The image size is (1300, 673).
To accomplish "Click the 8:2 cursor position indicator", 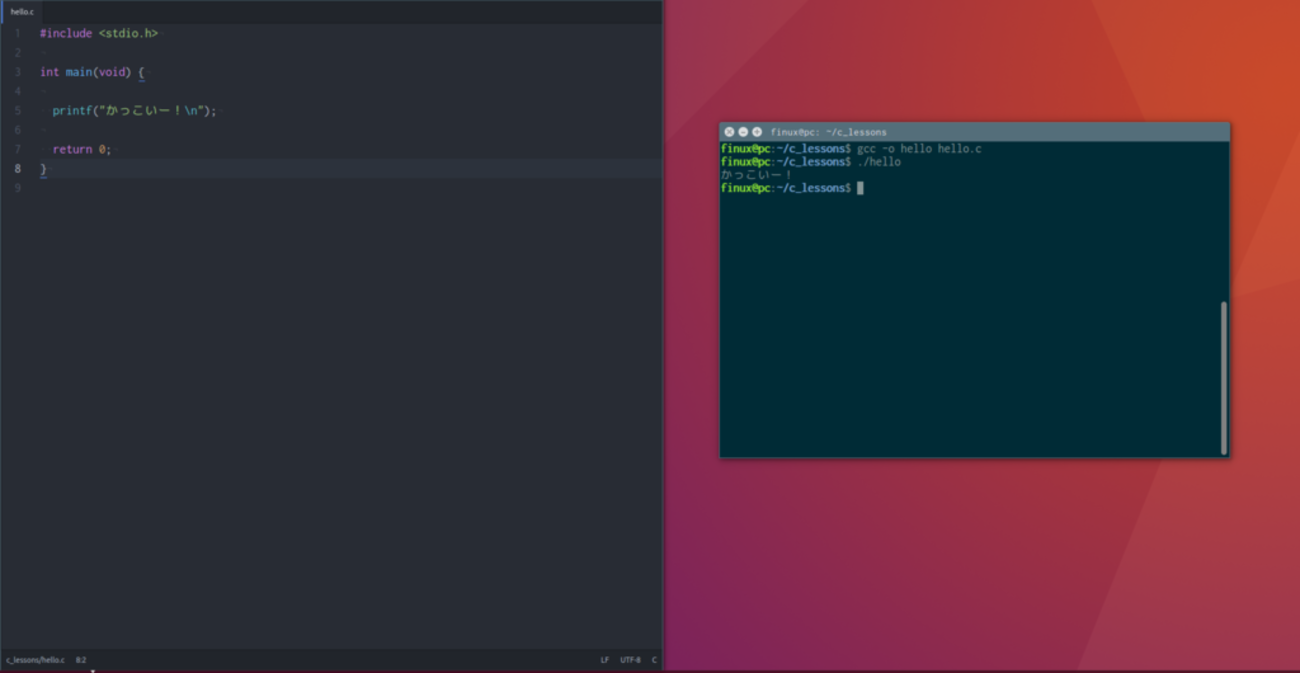I will [x=81, y=660].
